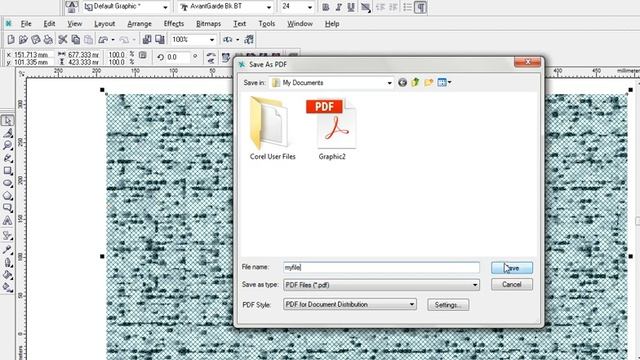Image resolution: width=640 pixels, height=360 pixels.
Task: Select the Outline tool in toolbox
Action: 7,262
